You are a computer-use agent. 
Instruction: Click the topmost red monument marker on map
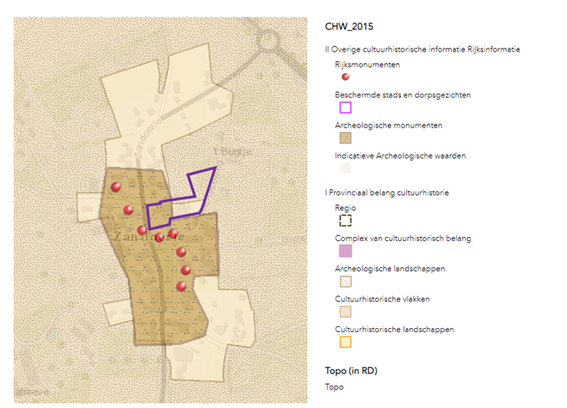pos(116,187)
